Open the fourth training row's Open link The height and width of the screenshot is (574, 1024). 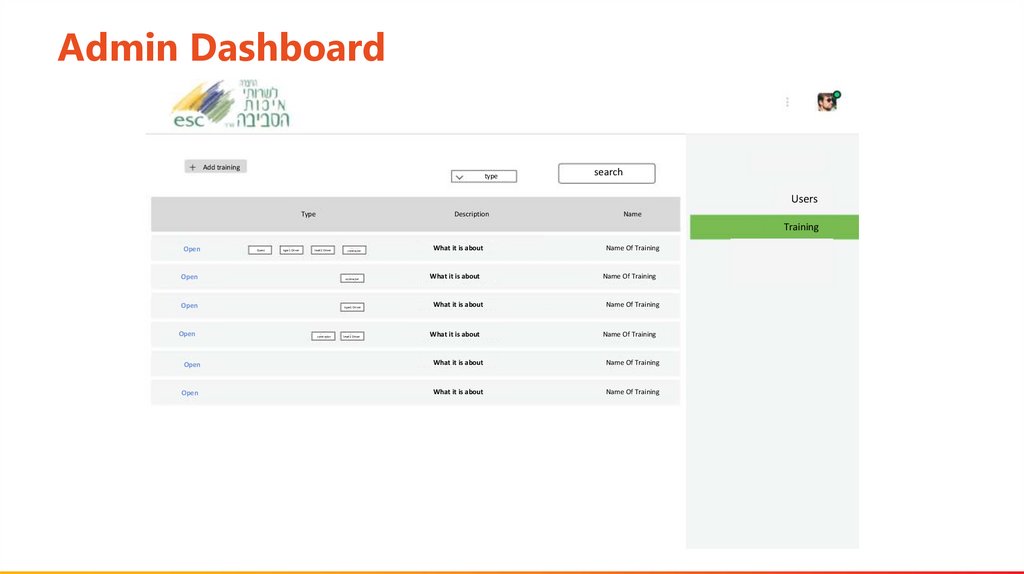pyautogui.click(x=187, y=334)
